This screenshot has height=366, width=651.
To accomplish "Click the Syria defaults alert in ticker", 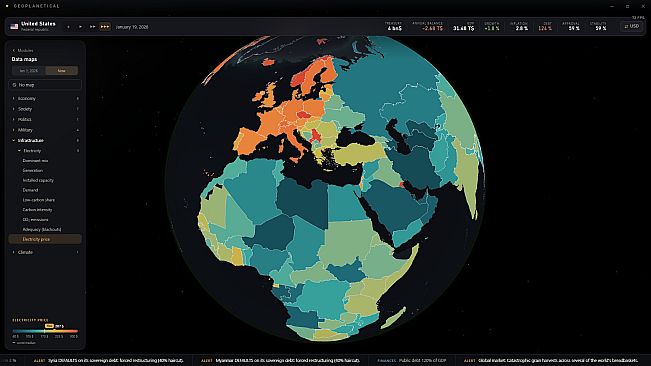I will click(108, 361).
